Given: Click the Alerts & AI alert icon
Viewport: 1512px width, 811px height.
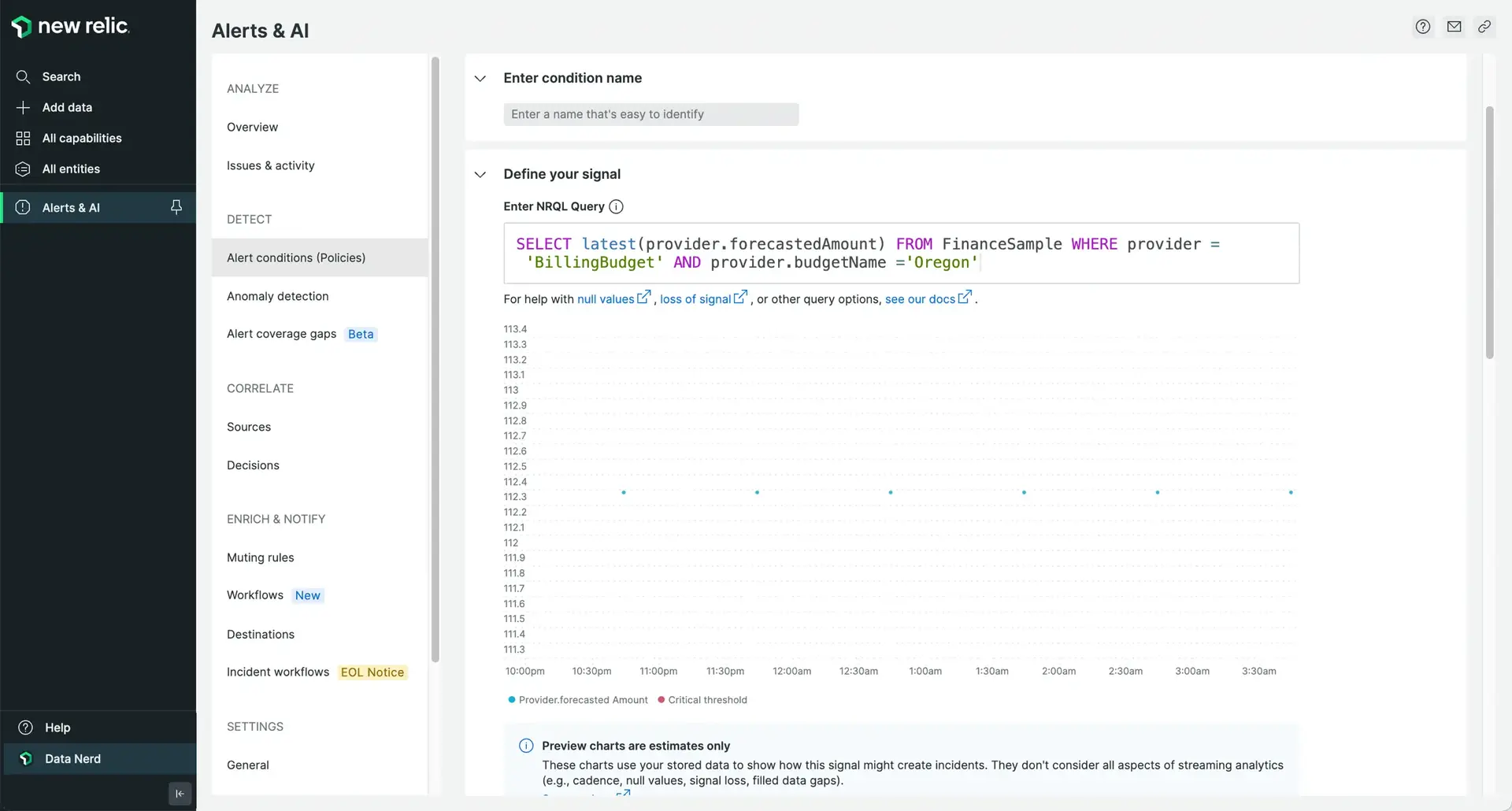Looking at the screenshot, I should click(x=23, y=207).
